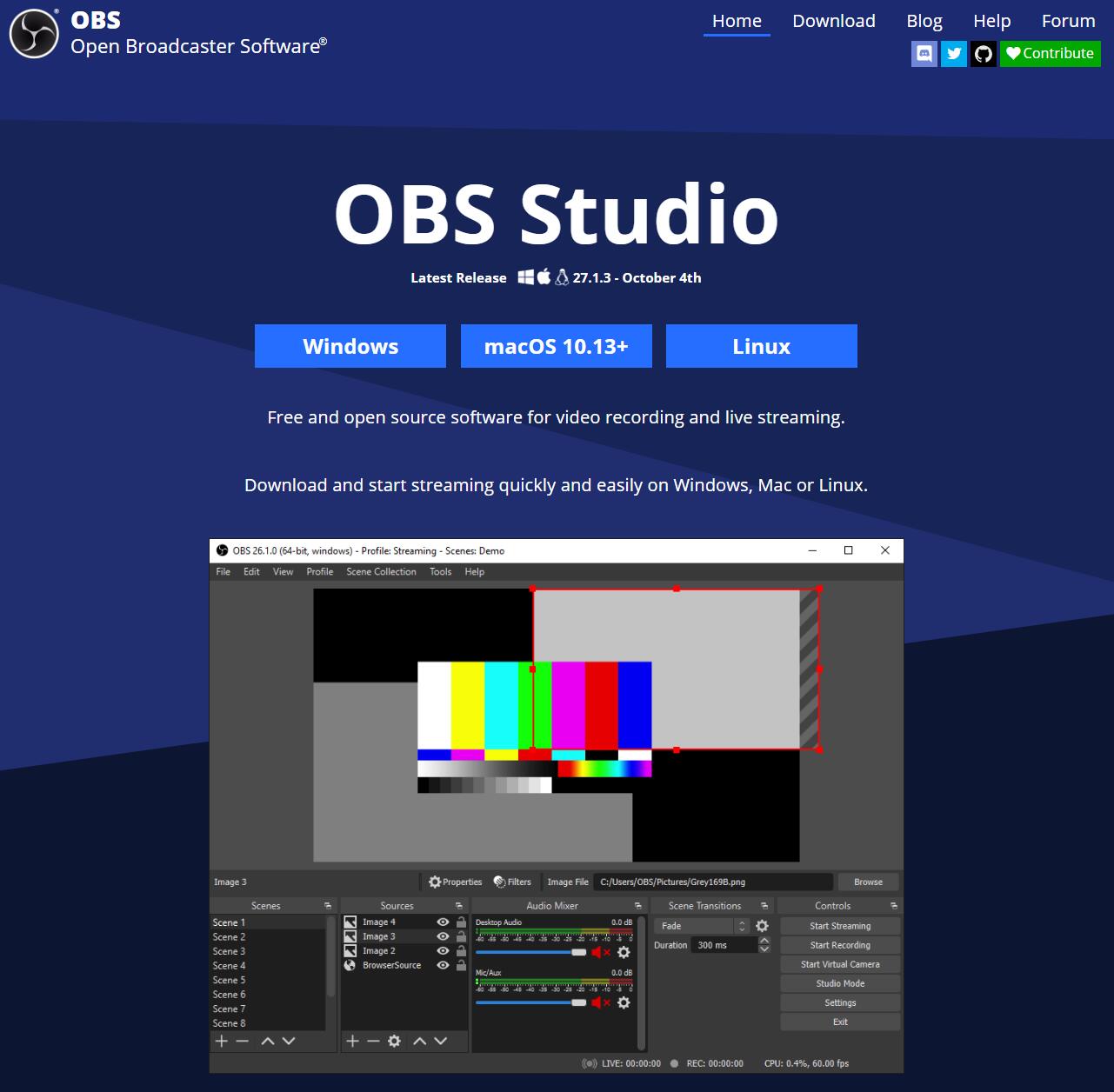
Task: Hide Image 2 with its eye icon
Action: 443,951
